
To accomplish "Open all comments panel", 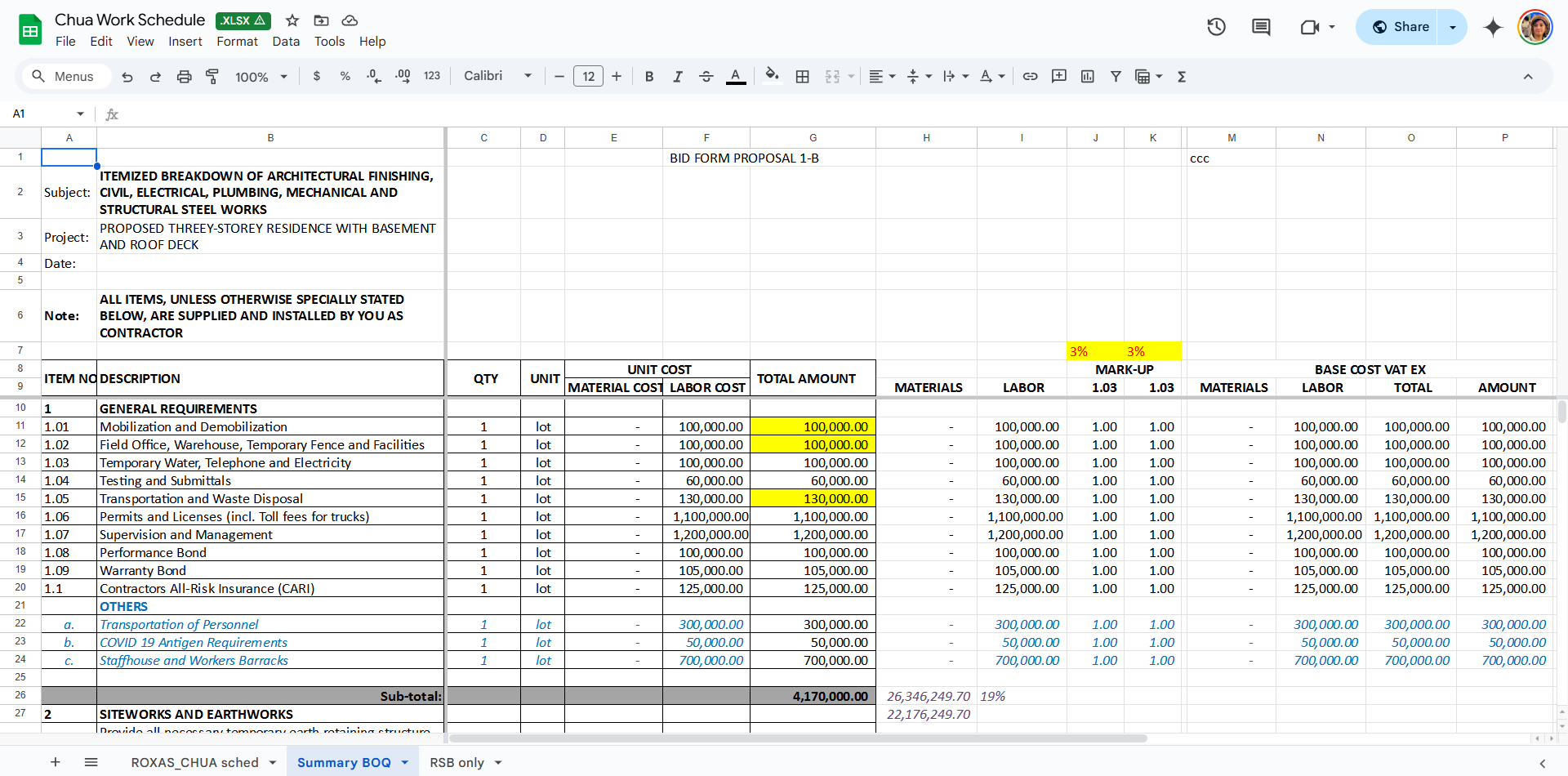I will click(1261, 27).
